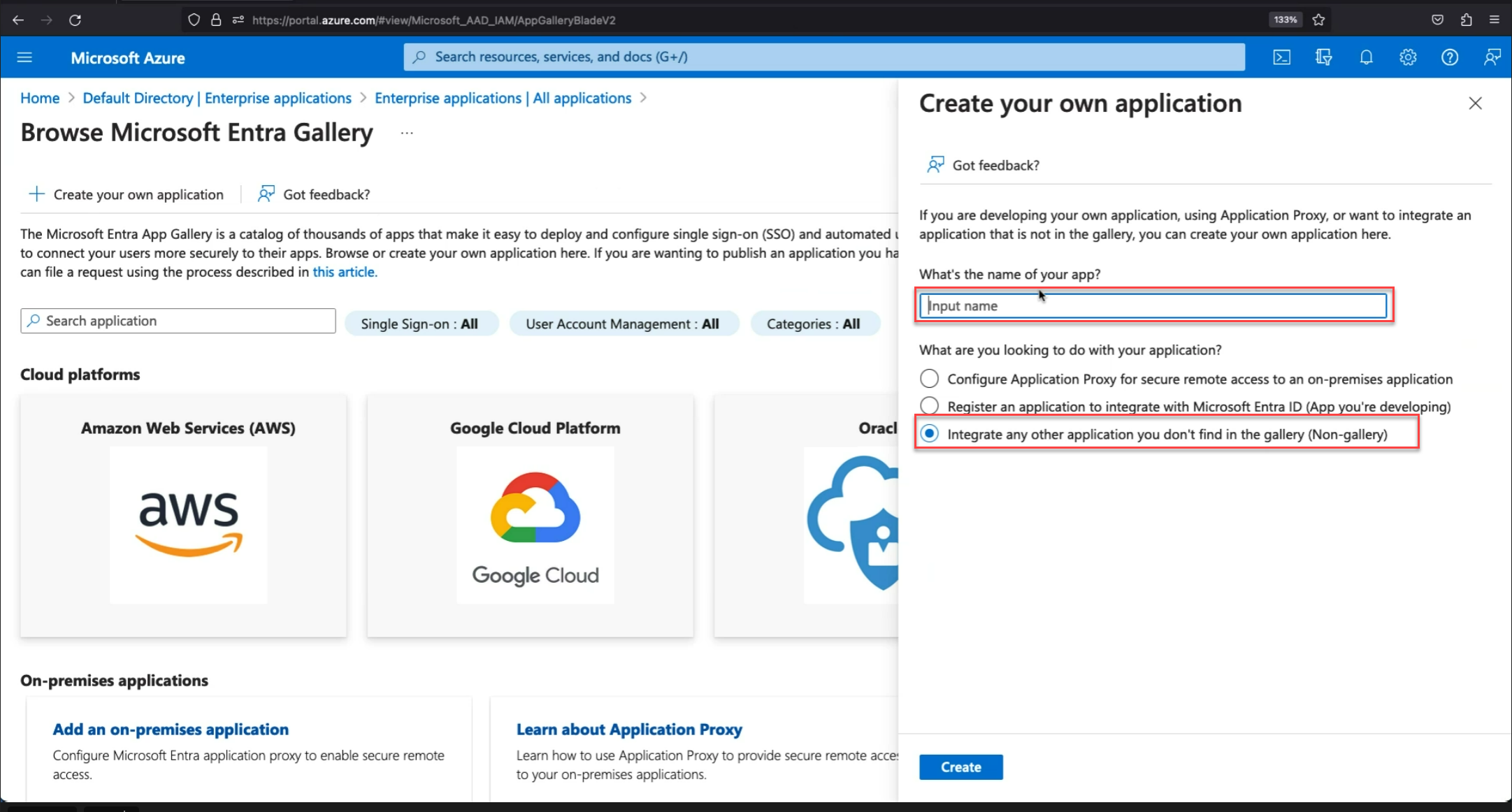Image resolution: width=1512 pixels, height=812 pixels.
Task: Open the Notifications bell
Action: 1367,57
